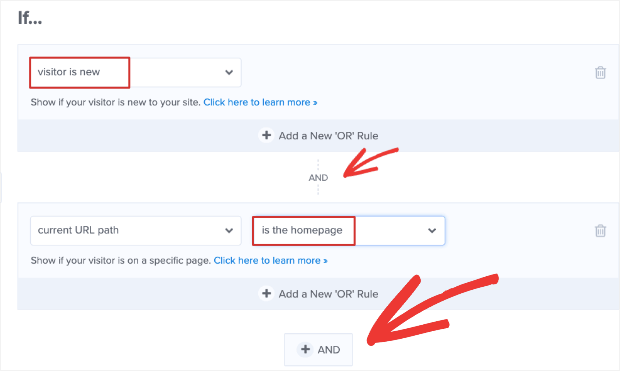This screenshot has width=620, height=371.
Task: Click the 'AND' label between the rules
Action: [318, 178]
